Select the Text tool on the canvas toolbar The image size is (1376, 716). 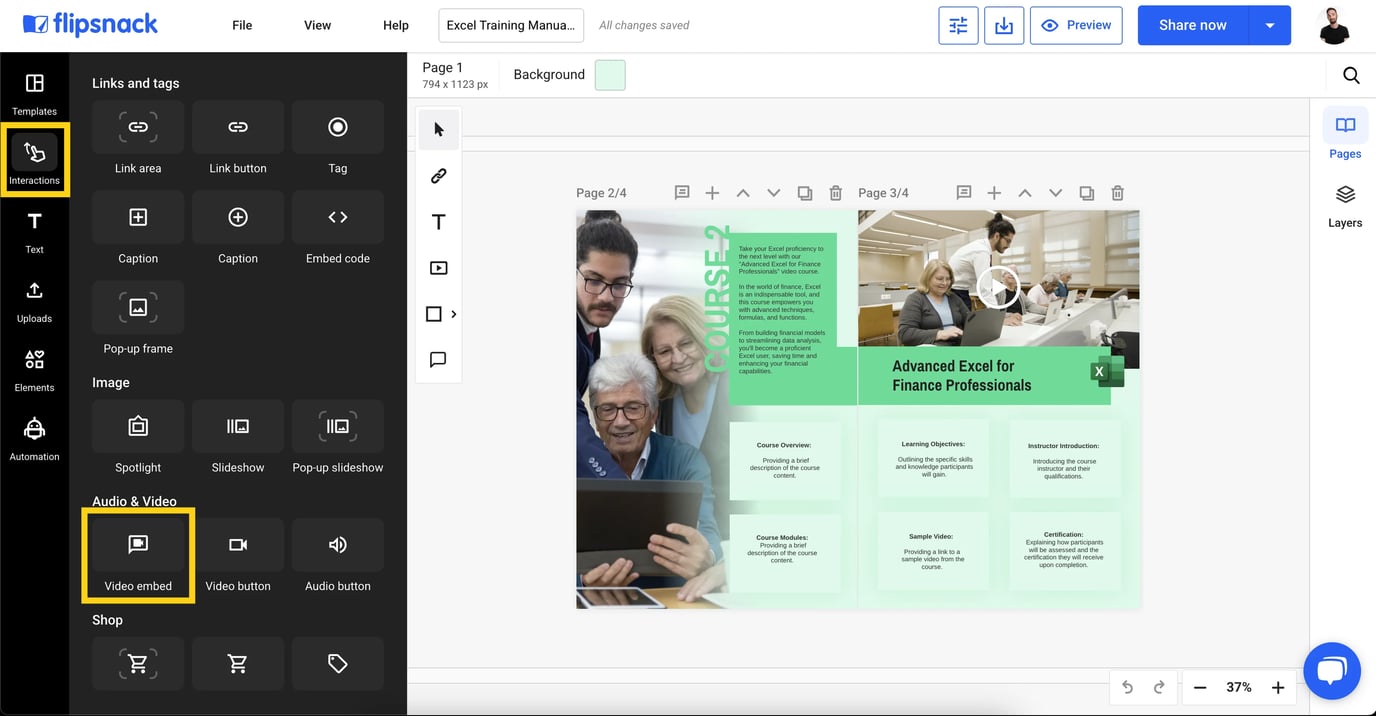[x=438, y=221]
